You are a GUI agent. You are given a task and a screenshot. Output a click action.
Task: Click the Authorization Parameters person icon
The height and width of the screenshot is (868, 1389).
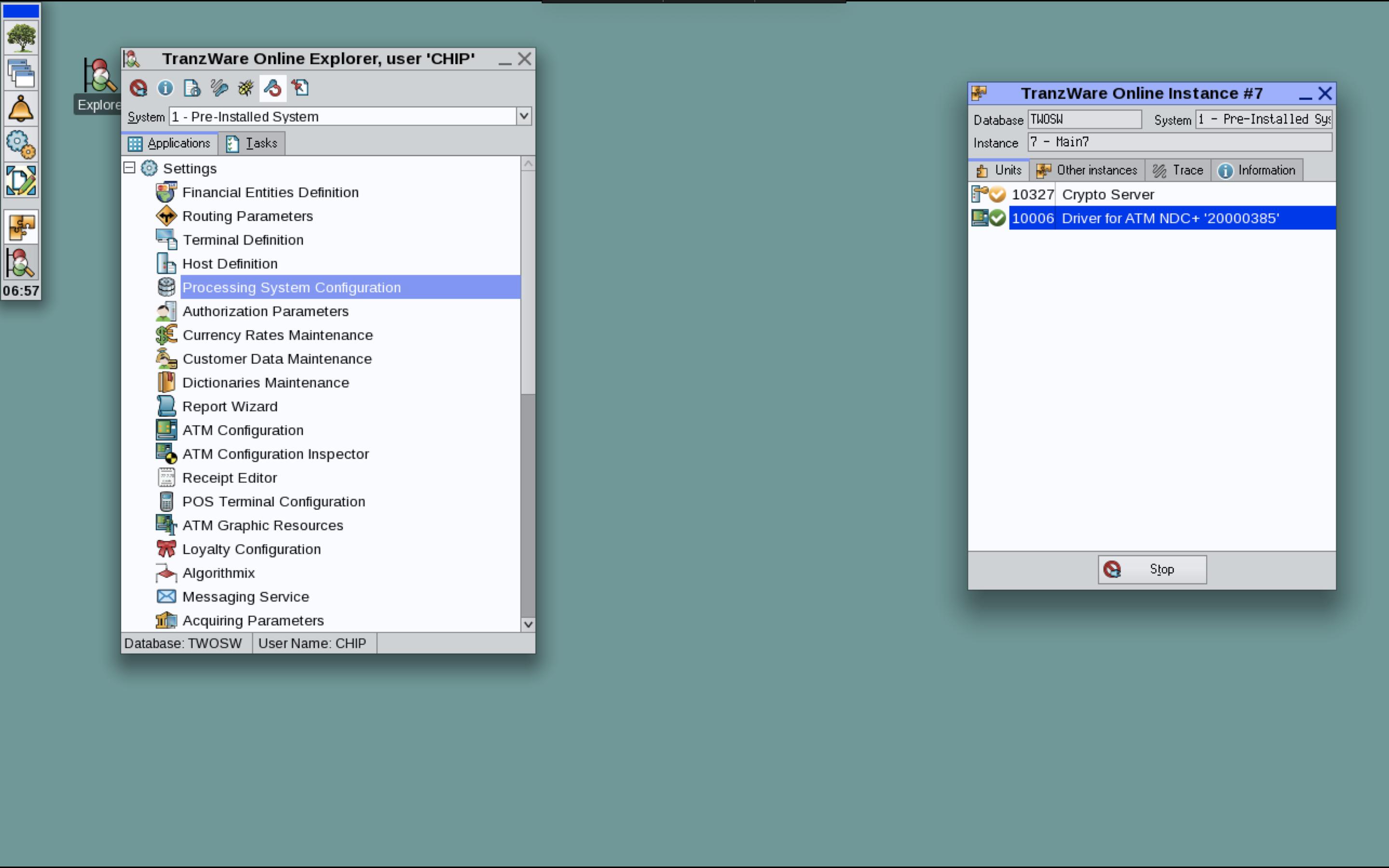(x=166, y=311)
